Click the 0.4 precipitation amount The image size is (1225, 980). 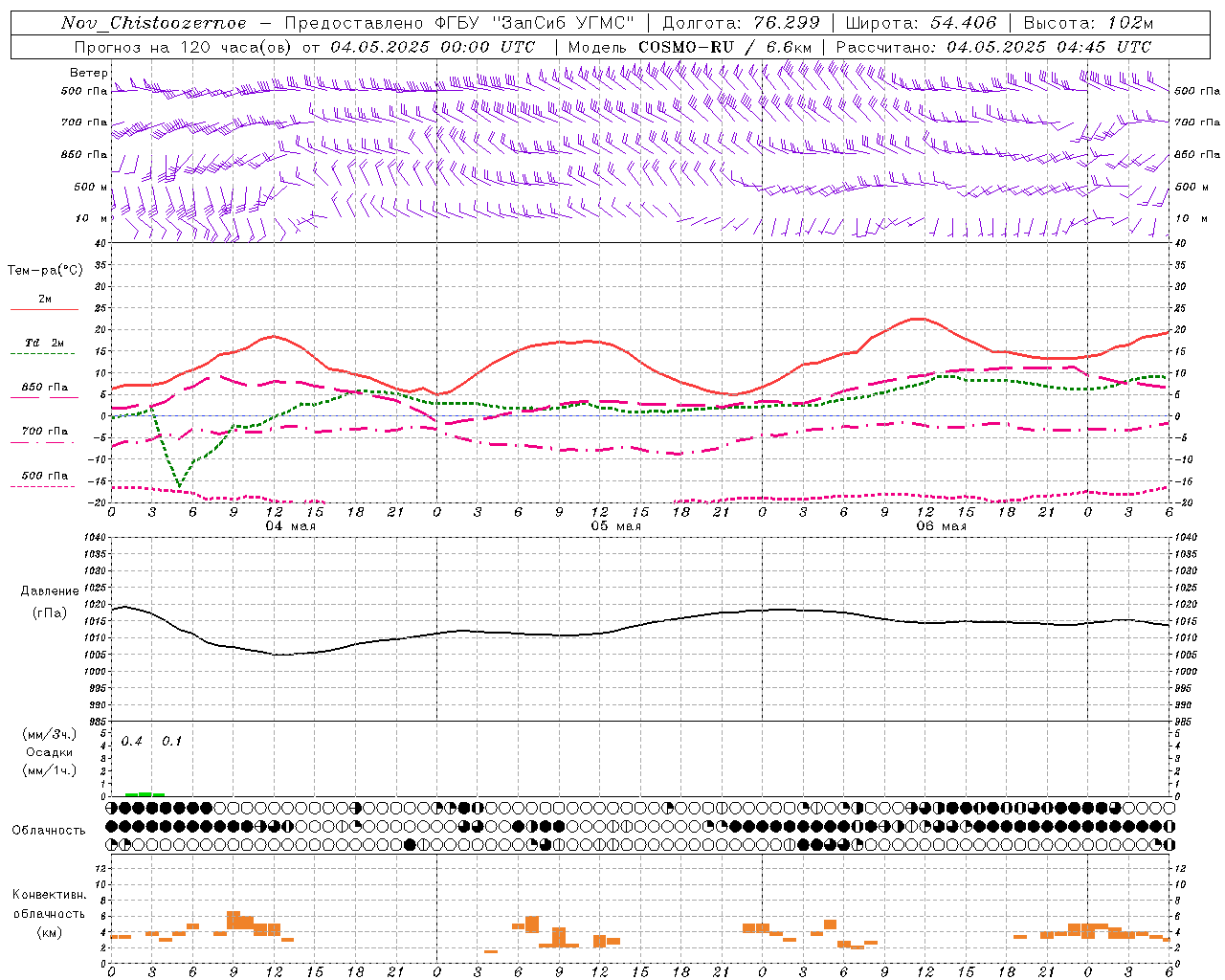tap(131, 742)
